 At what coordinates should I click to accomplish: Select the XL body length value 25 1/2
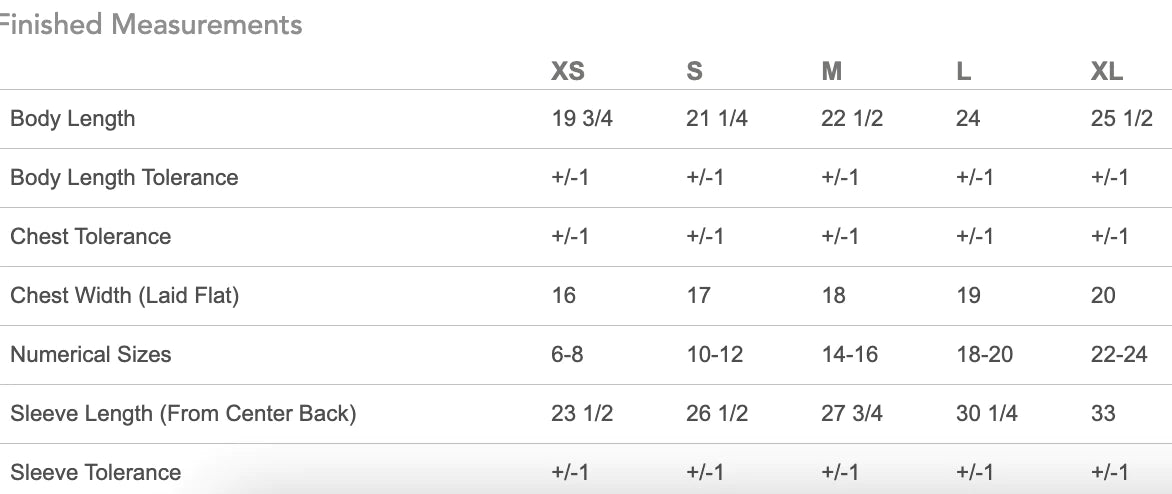tap(1122, 119)
